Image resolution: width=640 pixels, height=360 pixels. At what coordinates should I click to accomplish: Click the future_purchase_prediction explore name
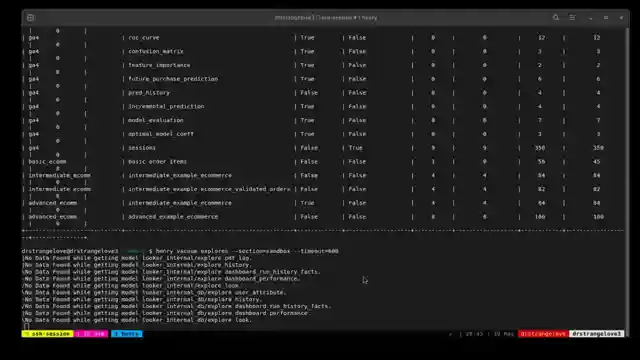(x=173, y=79)
